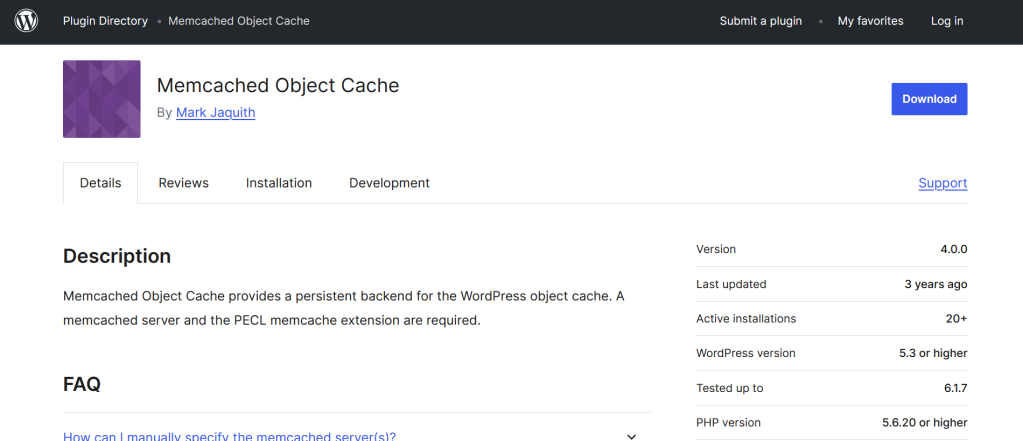
Task: Select the Details tab
Action: tap(100, 183)
